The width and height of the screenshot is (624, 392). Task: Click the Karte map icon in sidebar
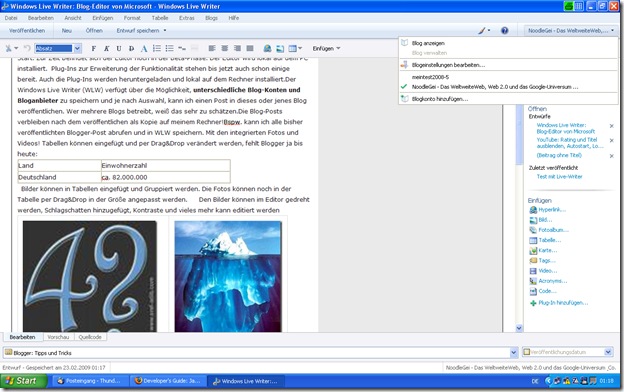[533, 251]
